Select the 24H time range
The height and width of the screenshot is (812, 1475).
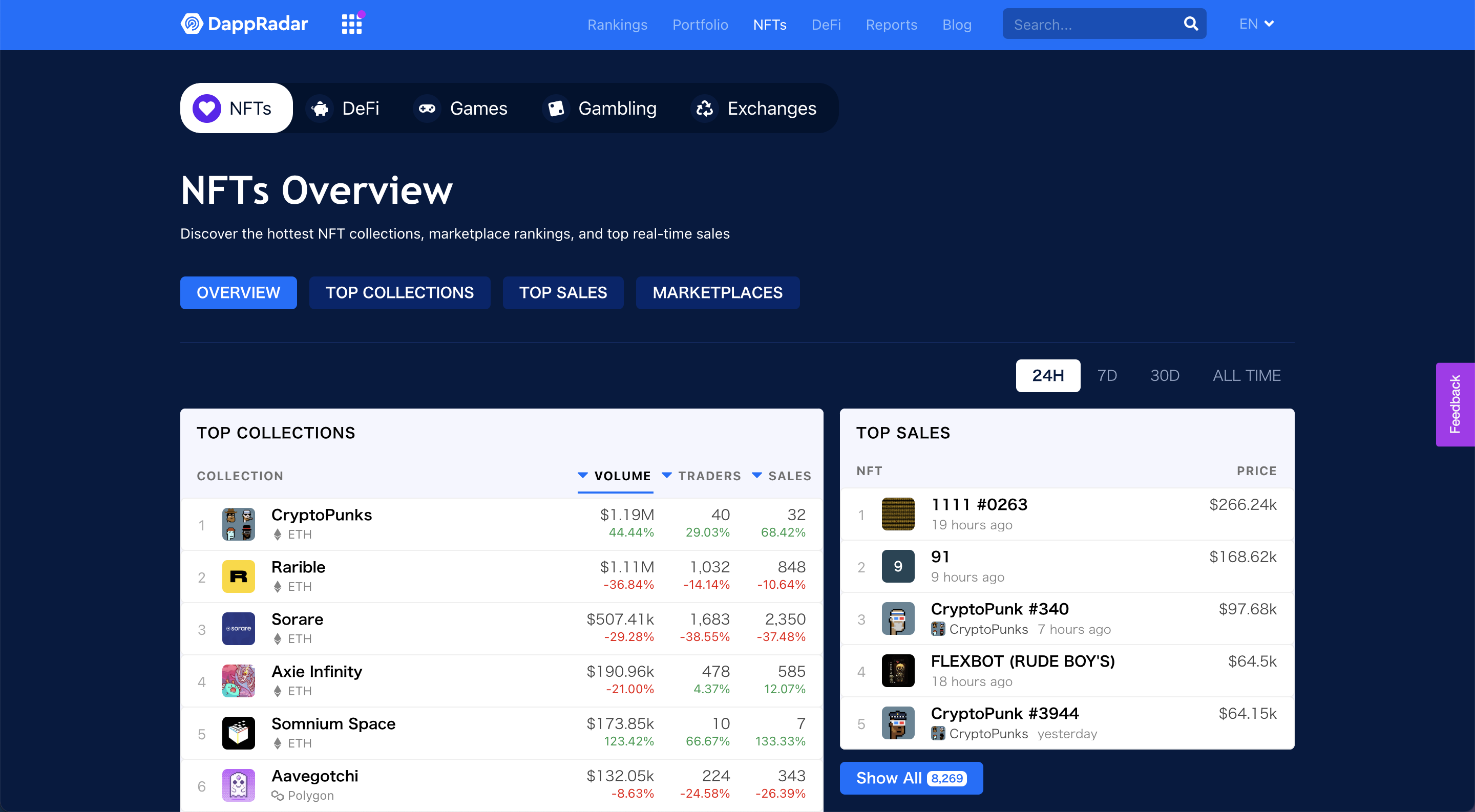(1048, 375)
